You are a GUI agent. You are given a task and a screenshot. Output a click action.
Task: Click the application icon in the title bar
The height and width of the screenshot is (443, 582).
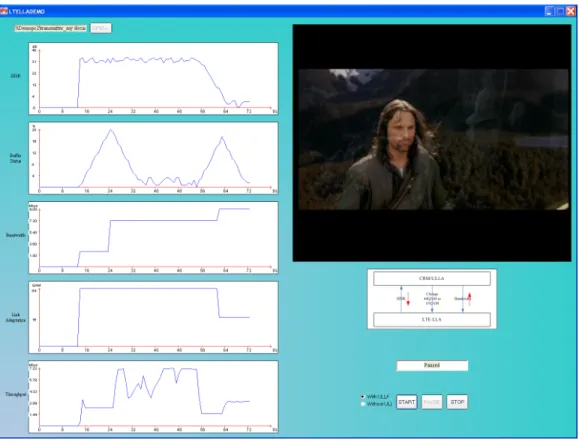[x=4, y=11]
